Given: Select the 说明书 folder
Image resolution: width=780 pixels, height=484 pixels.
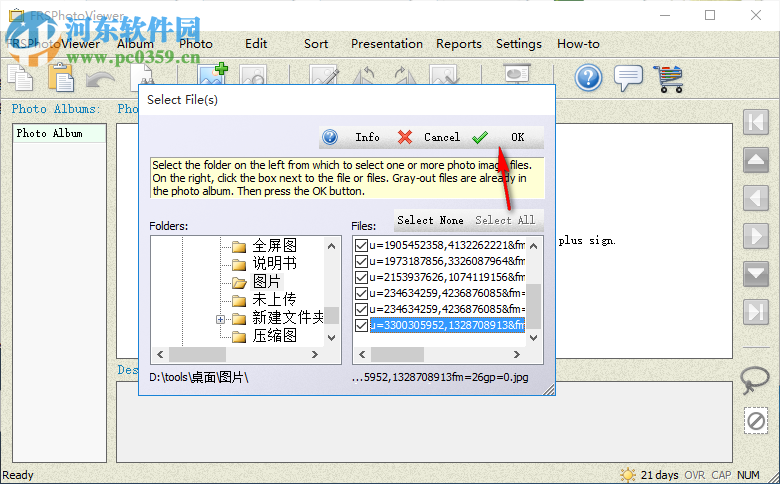Looking at the screenshot, I should [274, 263].
